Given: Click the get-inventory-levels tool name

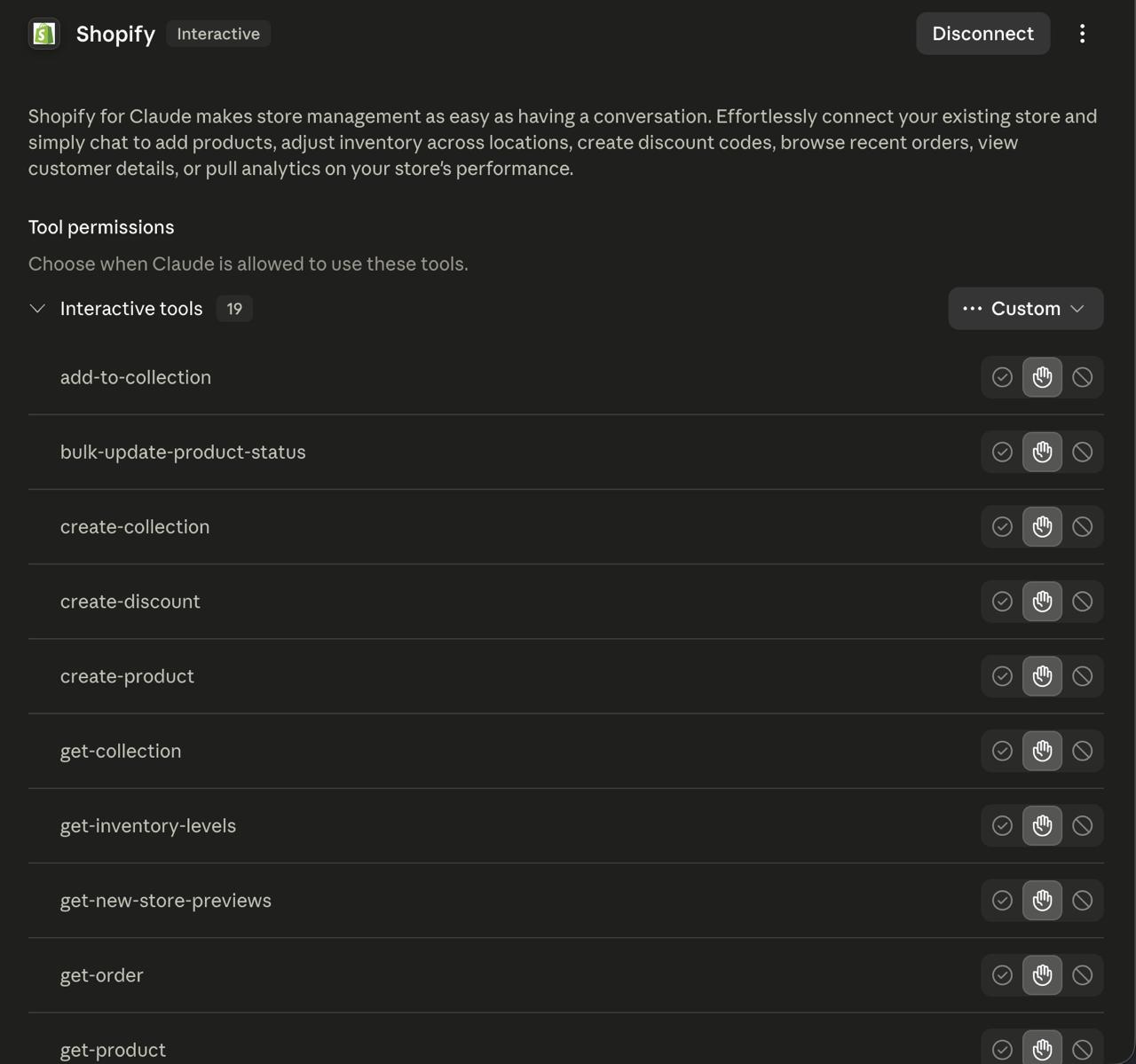Looking at the screenshot, I should click(148, 825).
